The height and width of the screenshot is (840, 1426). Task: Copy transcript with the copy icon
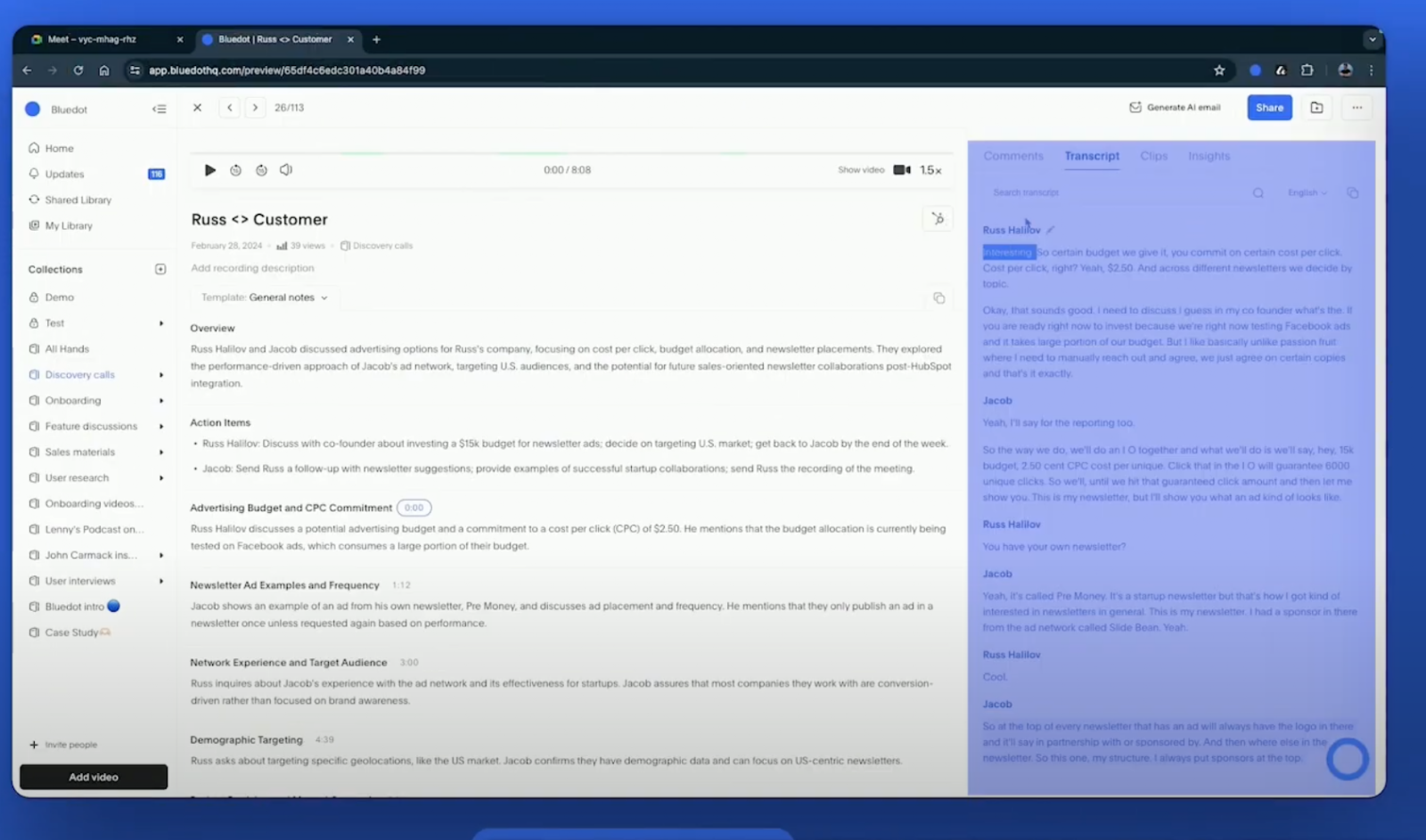coord(1352,193)
